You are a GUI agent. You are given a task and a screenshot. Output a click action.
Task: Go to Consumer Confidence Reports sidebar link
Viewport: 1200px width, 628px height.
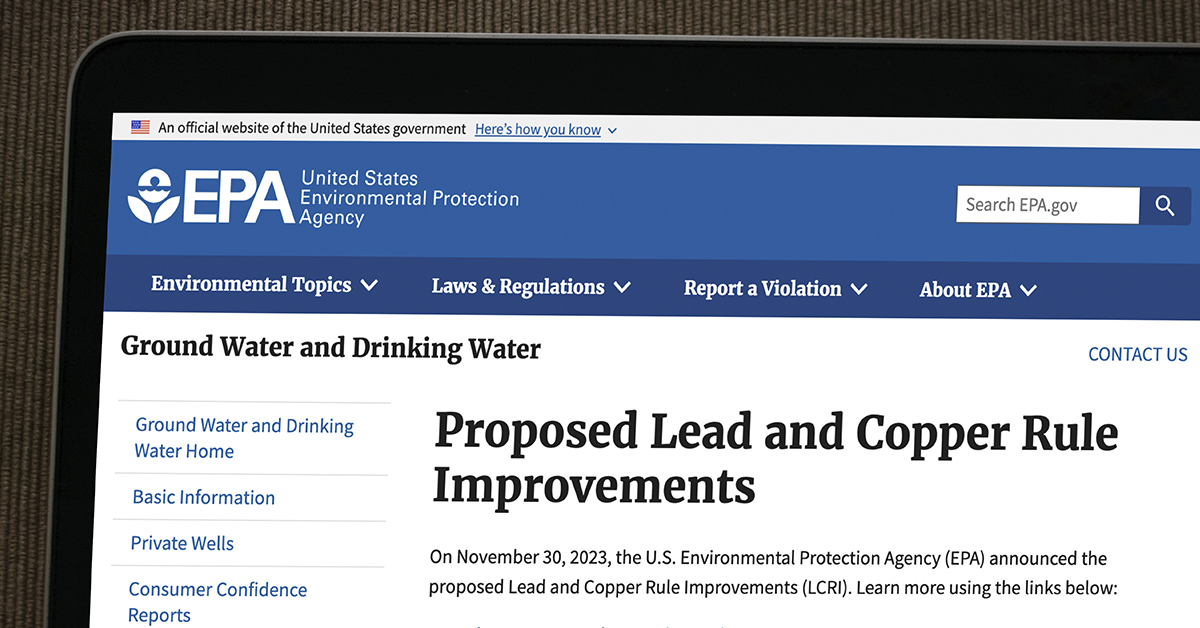pos(217,602)
